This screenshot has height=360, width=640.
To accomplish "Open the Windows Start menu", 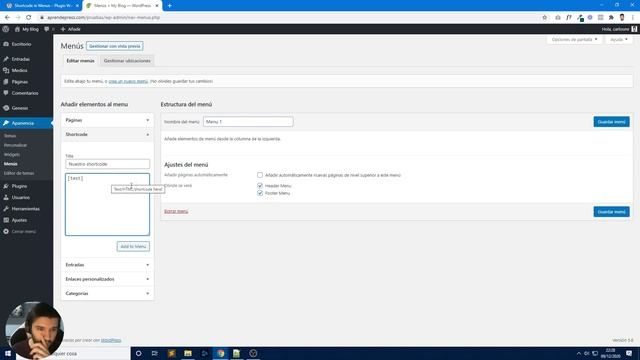I will tap(8, 353).
